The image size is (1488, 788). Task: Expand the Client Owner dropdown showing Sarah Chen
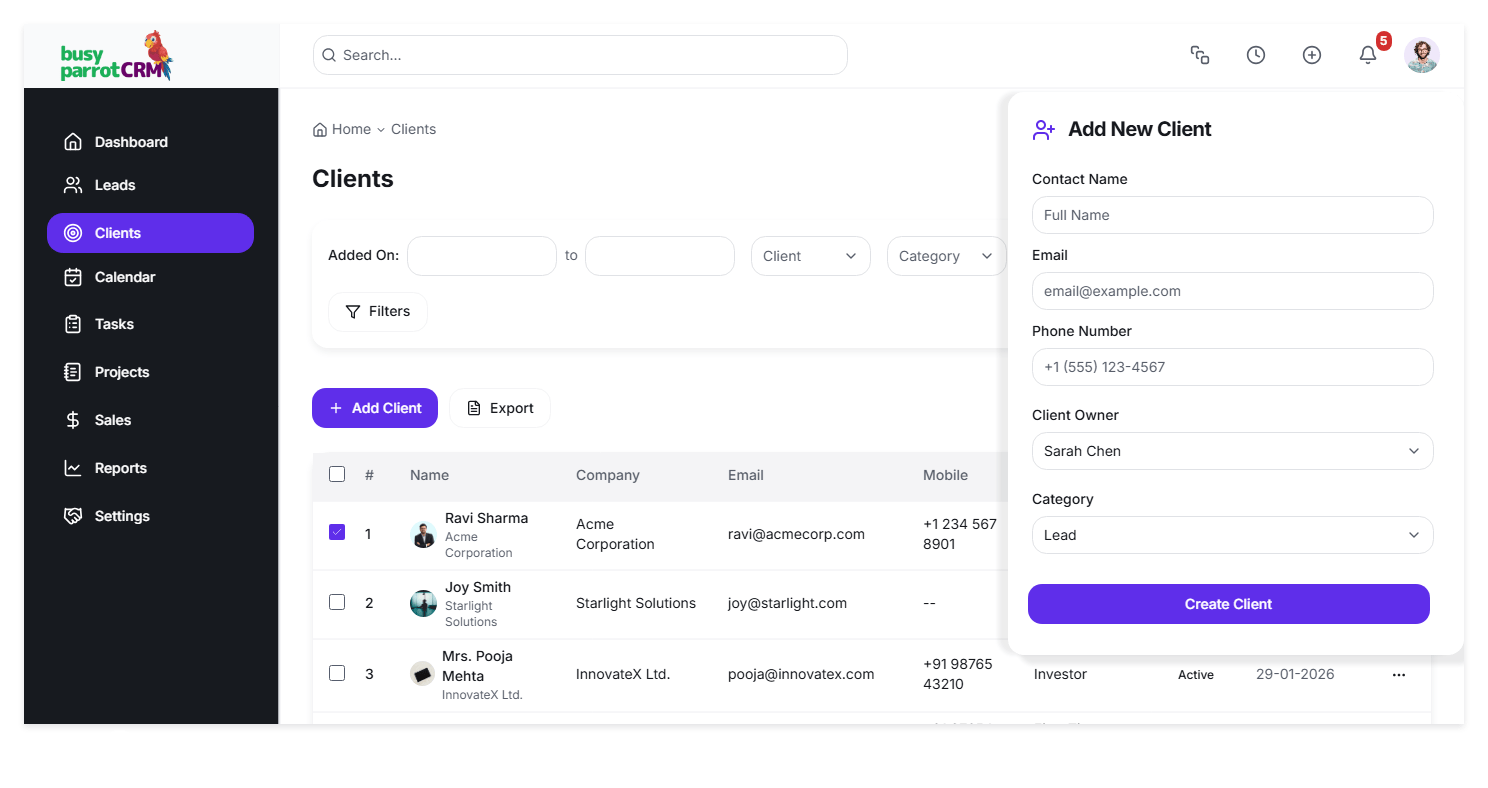click(x=1232, y=451)
